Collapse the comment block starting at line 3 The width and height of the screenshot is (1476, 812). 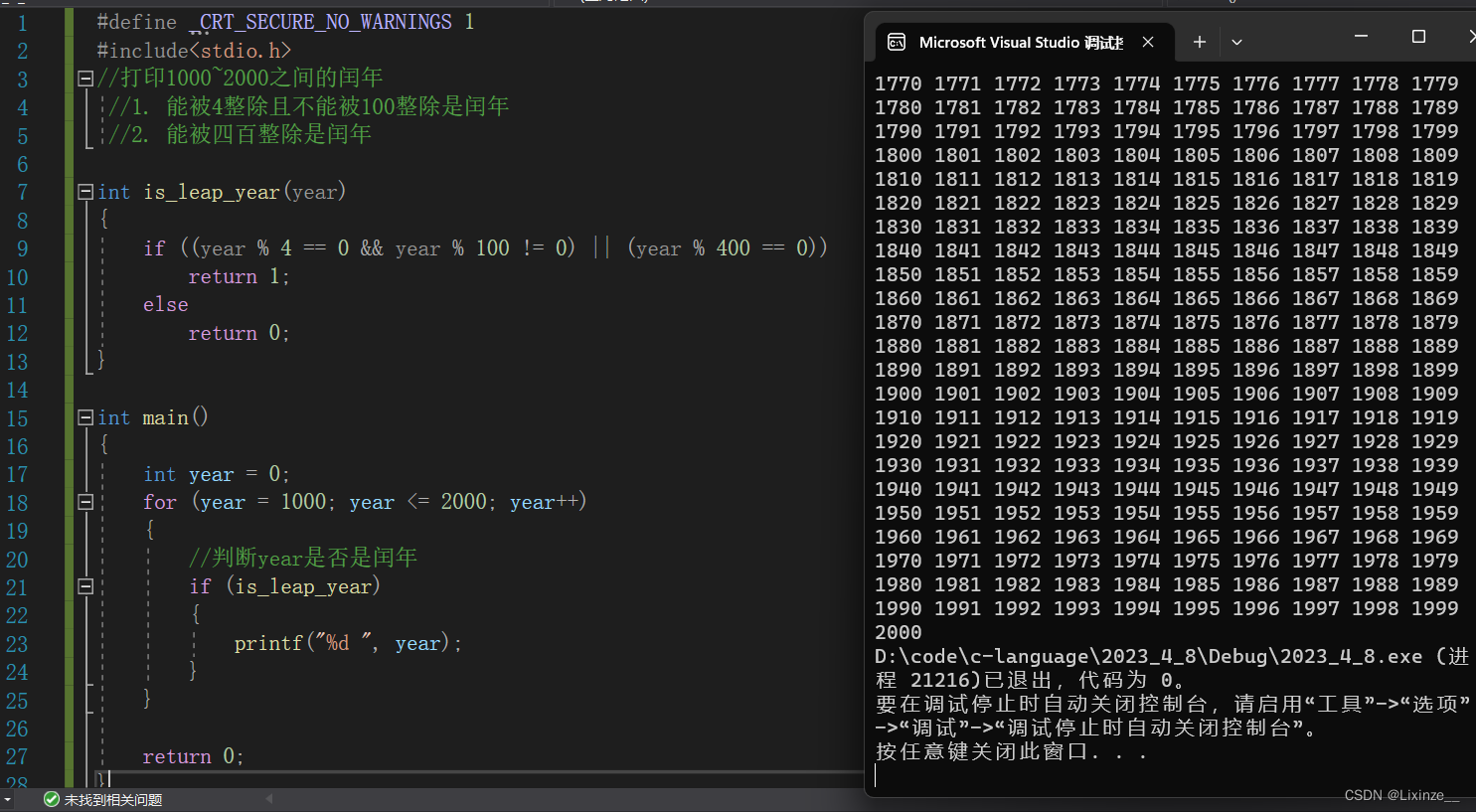[85, 78]
